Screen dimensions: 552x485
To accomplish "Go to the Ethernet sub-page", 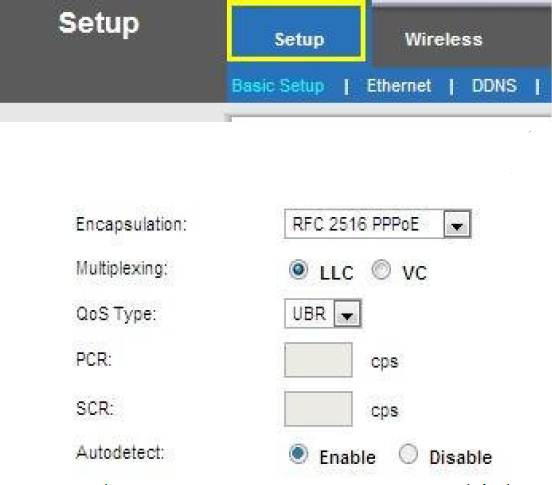I will pyautogui.click(x=399, y=86).
